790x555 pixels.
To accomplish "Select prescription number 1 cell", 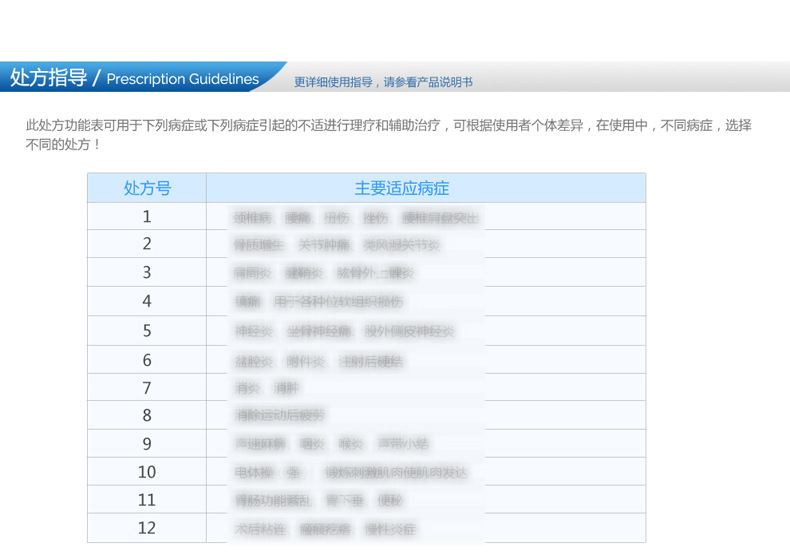I will click(x=147, y=217).
